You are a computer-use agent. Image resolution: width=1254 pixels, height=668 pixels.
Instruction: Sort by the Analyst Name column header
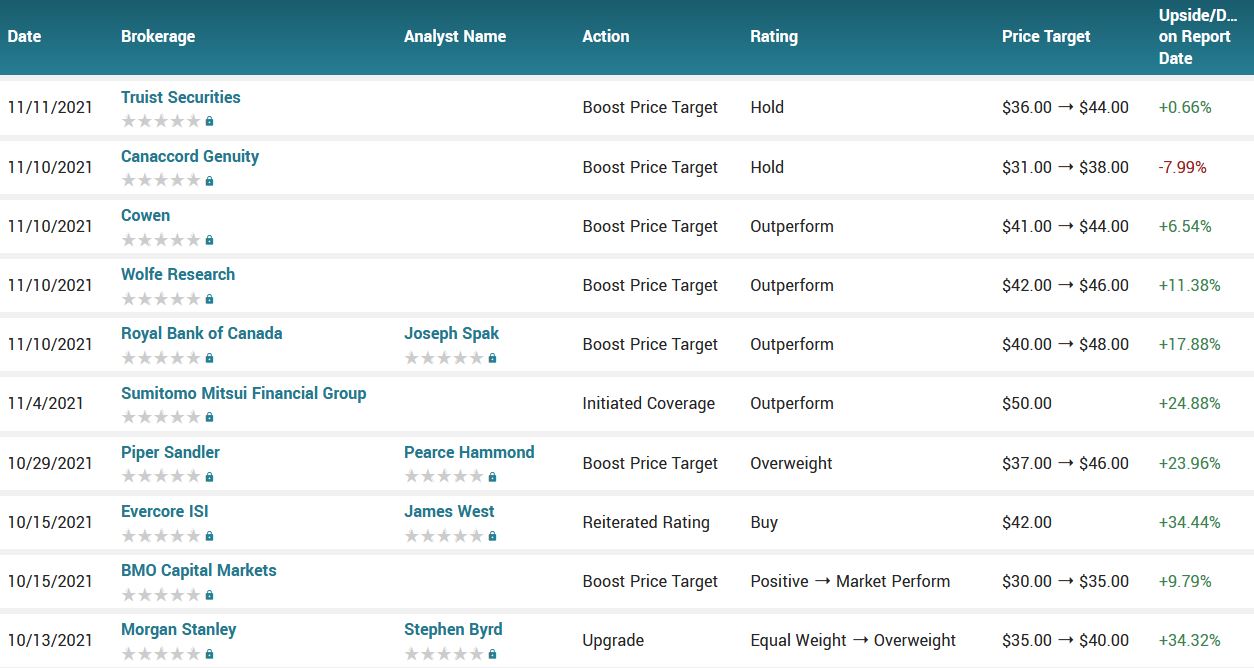pyautogui.click(x=455, y=36)
